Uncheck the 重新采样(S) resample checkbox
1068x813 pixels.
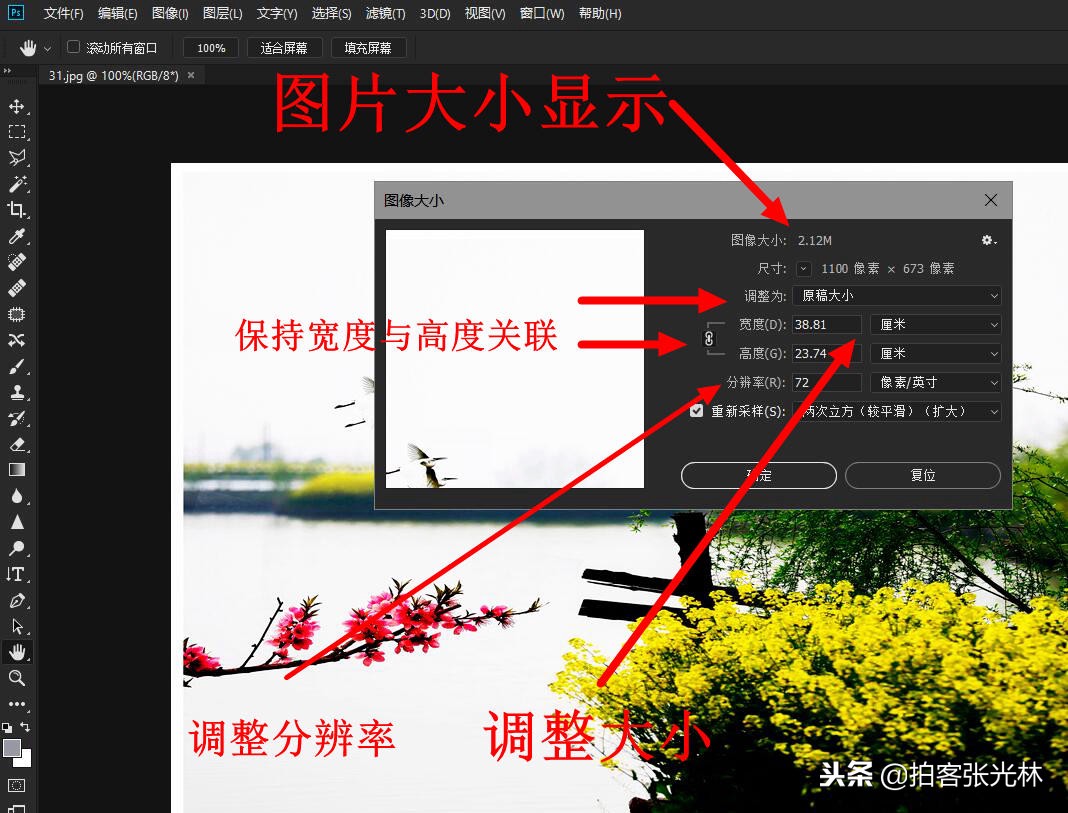697,410
